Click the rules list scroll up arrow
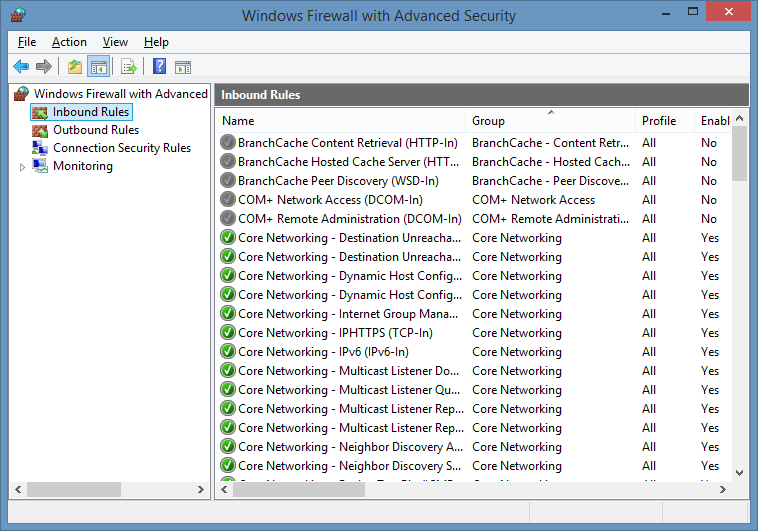 pyautogui.click(x=739, y=118)
